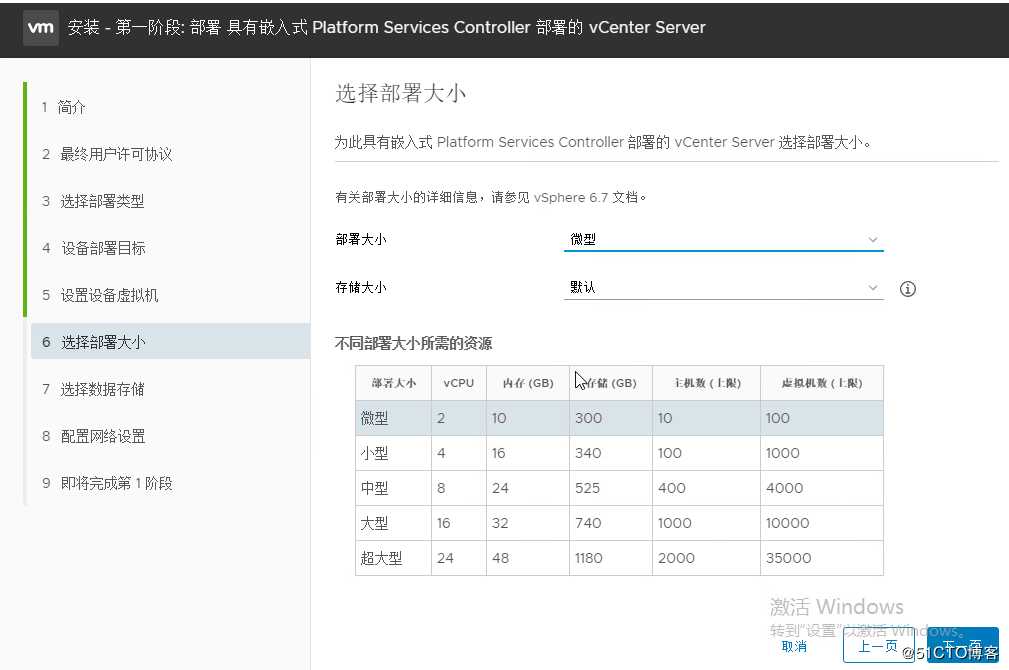The image size is (1009, 670).
Task: Click the 不同部署大小所需的资源 heading
Action: [413, 343]
